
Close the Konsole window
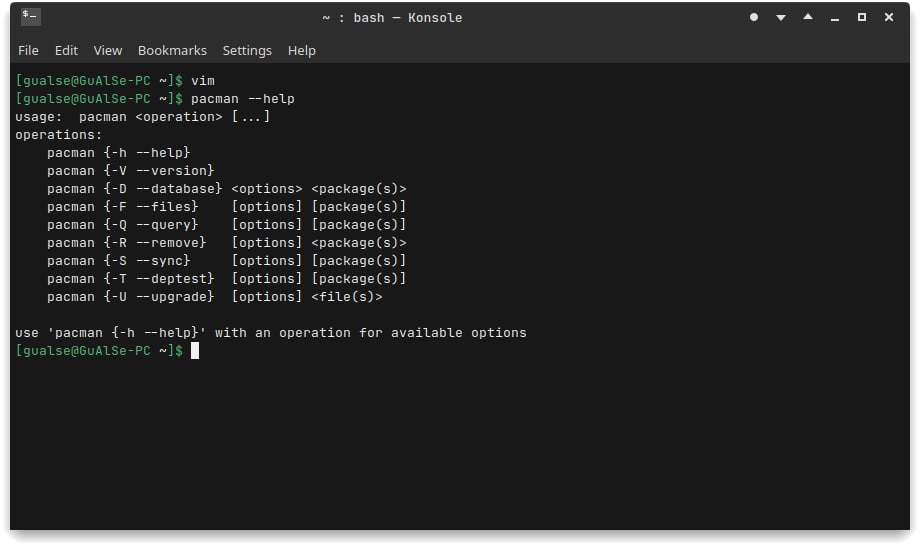(x=889, y=17)
